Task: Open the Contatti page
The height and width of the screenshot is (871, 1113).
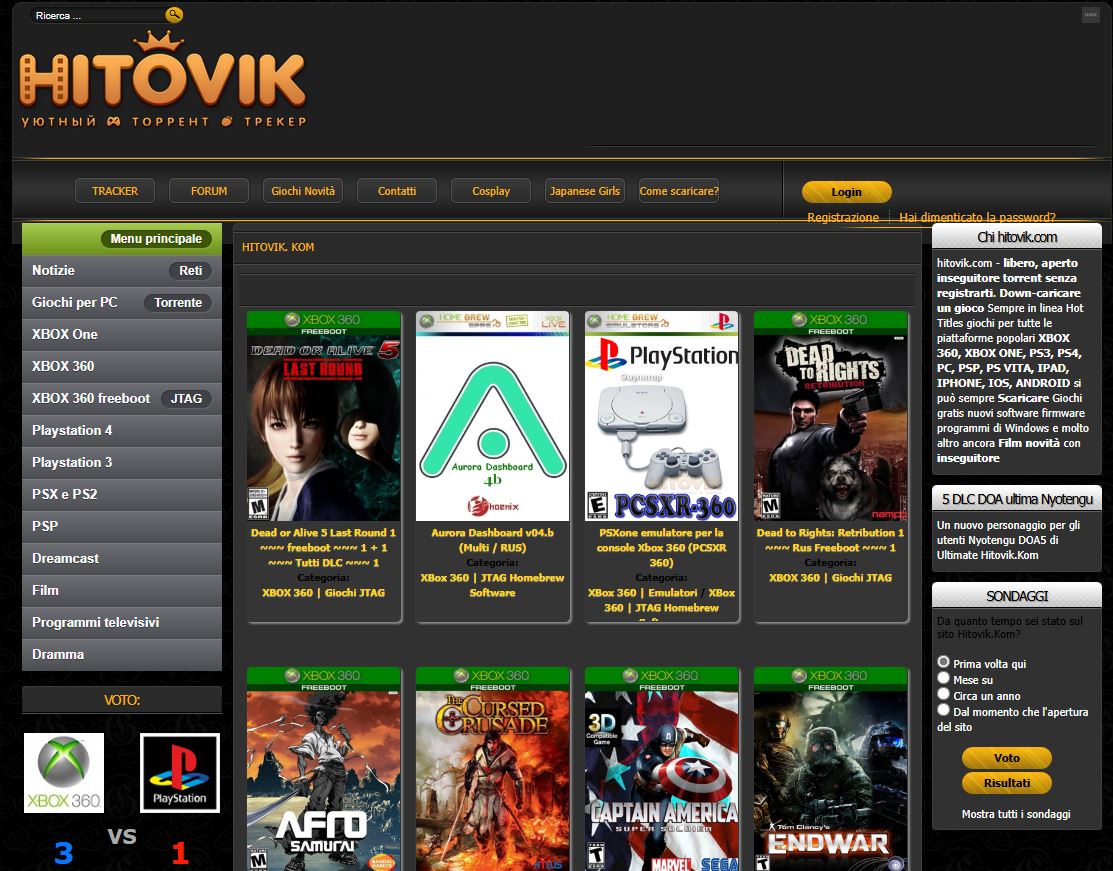Action: (x=397, y=191)
